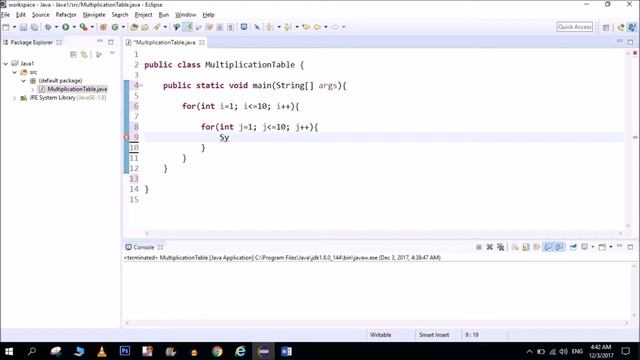Go to Last Edit Location icon
This screenshot has width=640, height=360.
point(306,27)
